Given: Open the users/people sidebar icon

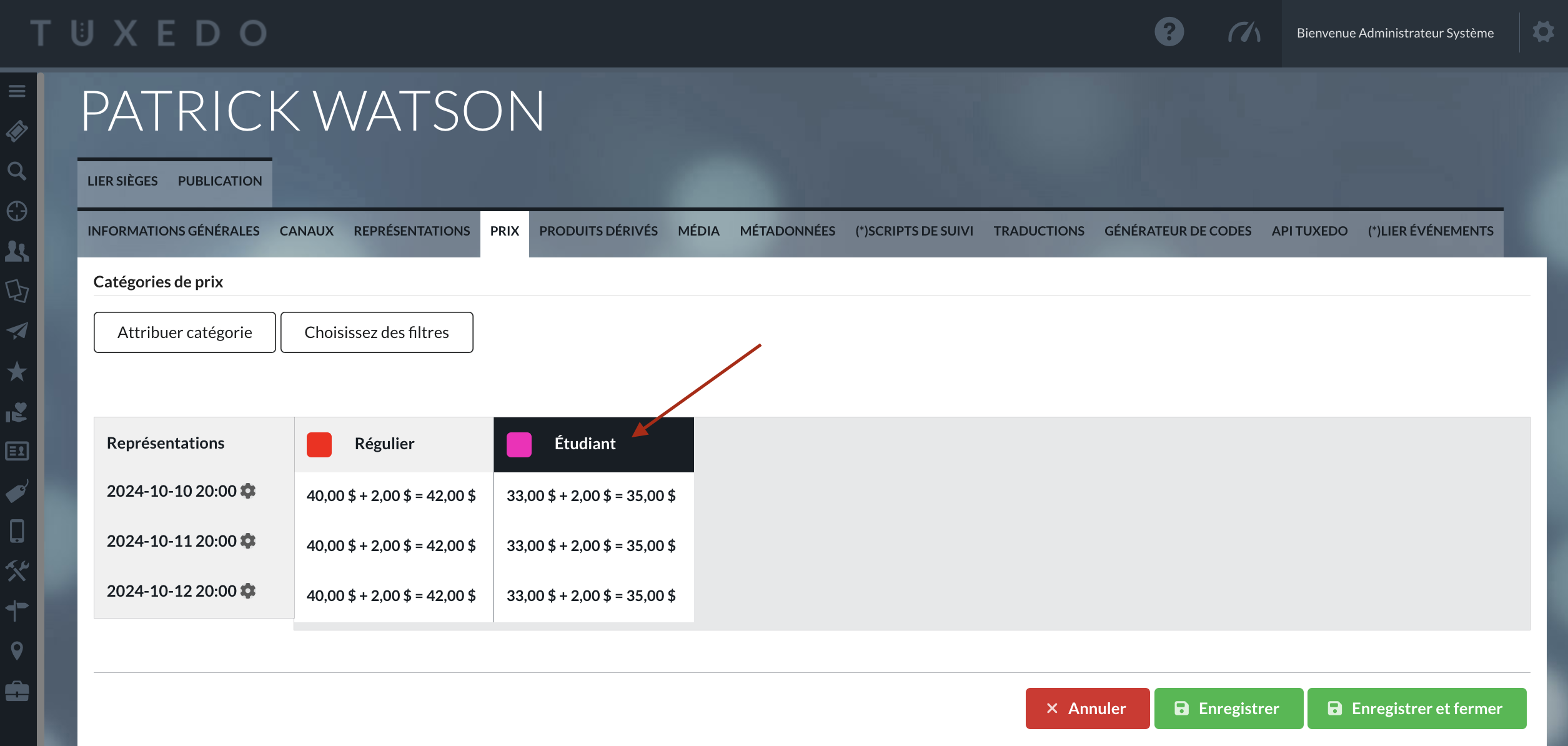Looking at the screenshot, I should (x=17, y=251).
